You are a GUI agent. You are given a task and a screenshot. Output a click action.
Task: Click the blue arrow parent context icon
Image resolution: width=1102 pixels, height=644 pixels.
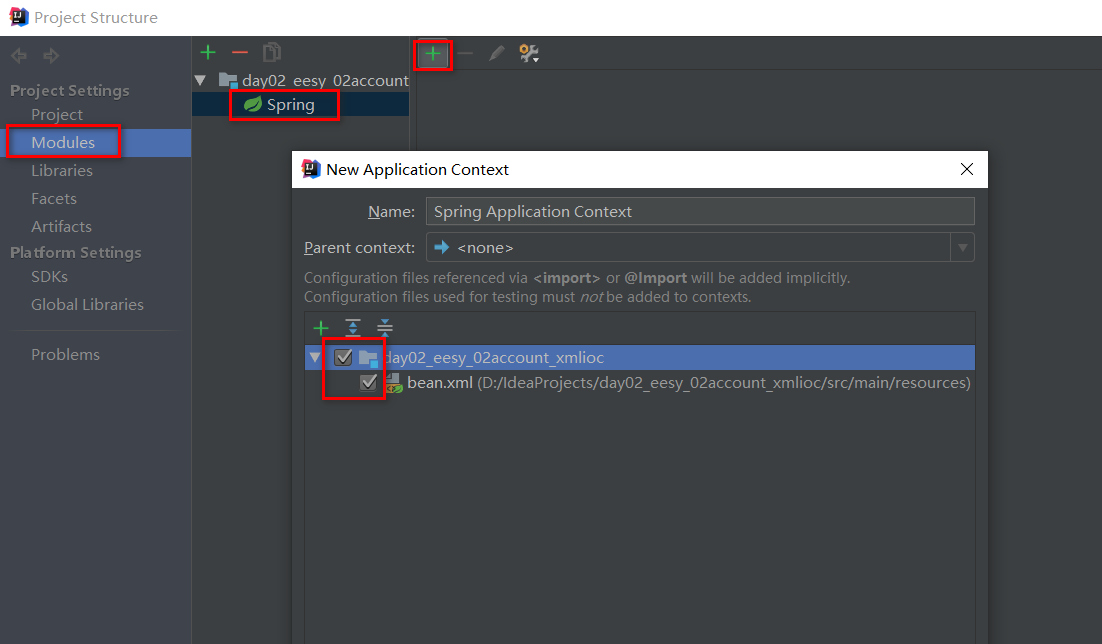point(442,247)
